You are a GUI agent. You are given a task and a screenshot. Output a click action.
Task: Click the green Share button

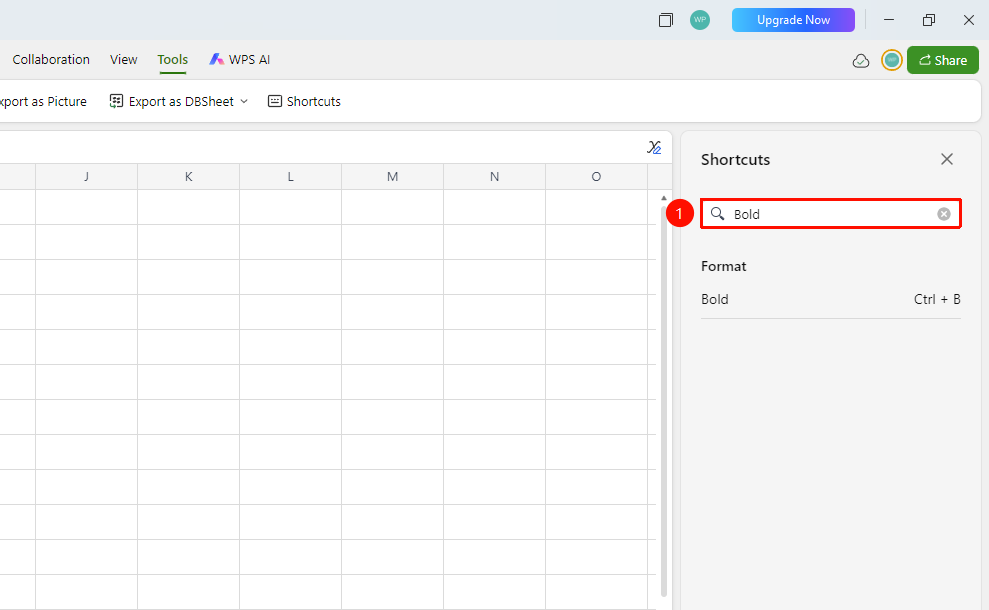[943, 60]
